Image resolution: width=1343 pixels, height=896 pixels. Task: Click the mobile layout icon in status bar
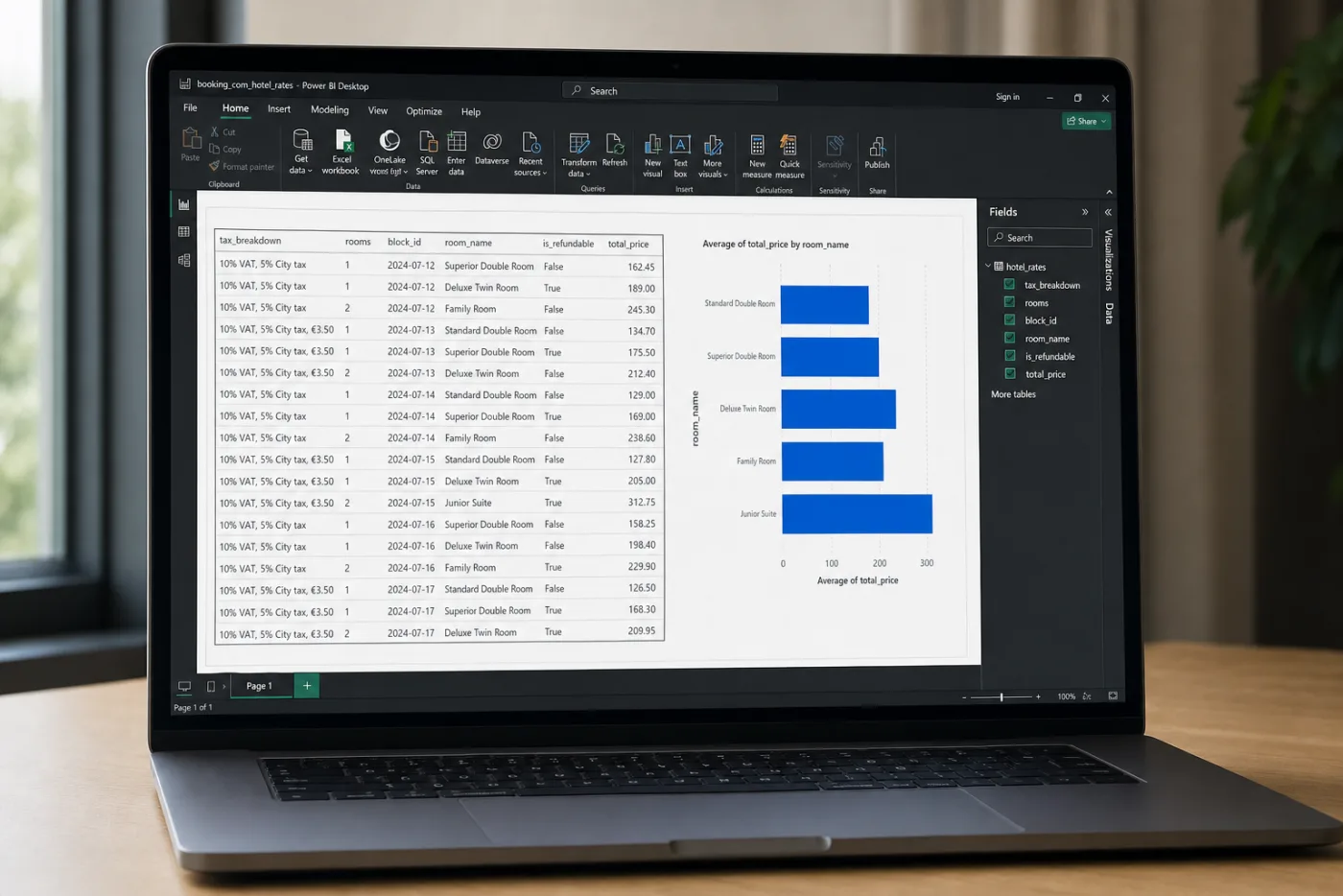click(211, 687)
